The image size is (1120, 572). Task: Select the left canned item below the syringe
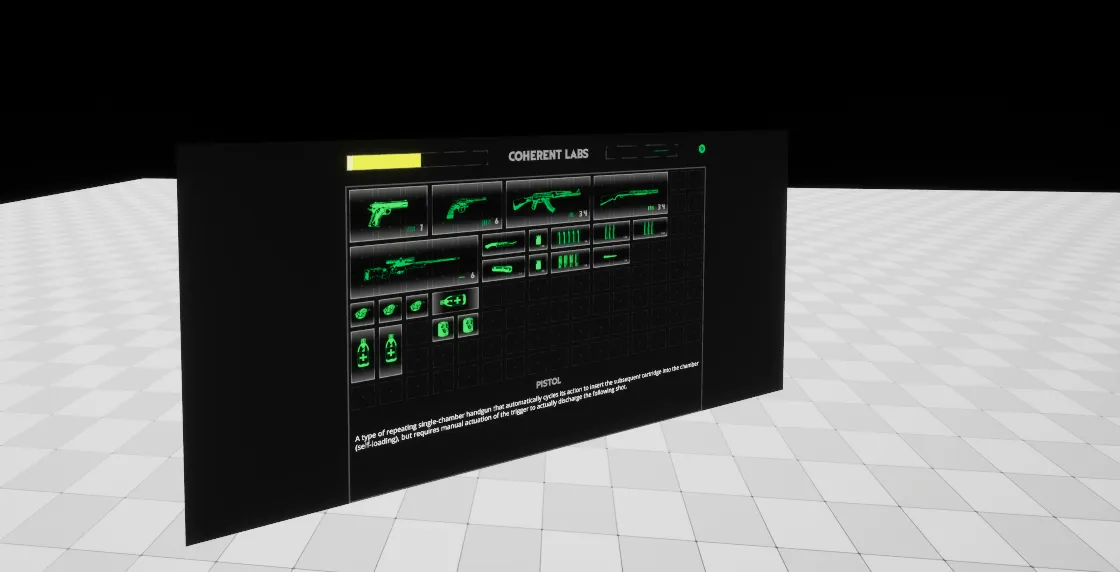443,328
